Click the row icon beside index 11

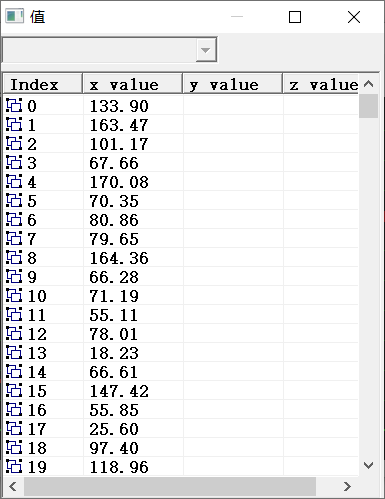(14, 314)
